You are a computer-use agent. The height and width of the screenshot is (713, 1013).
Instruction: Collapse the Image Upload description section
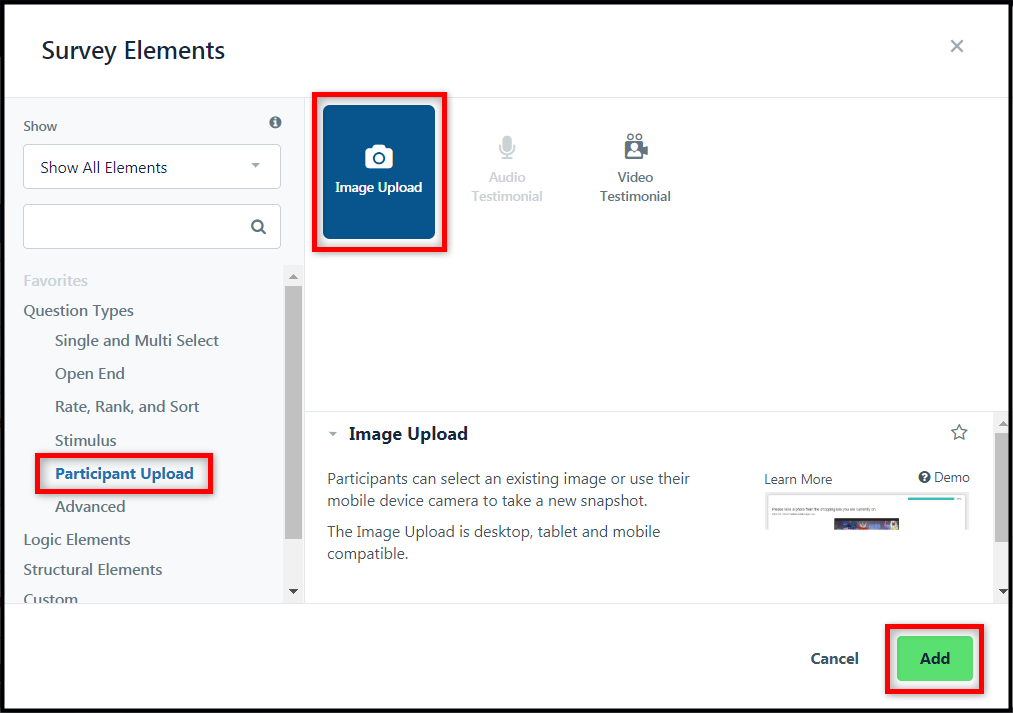click(x=333, y=434)
